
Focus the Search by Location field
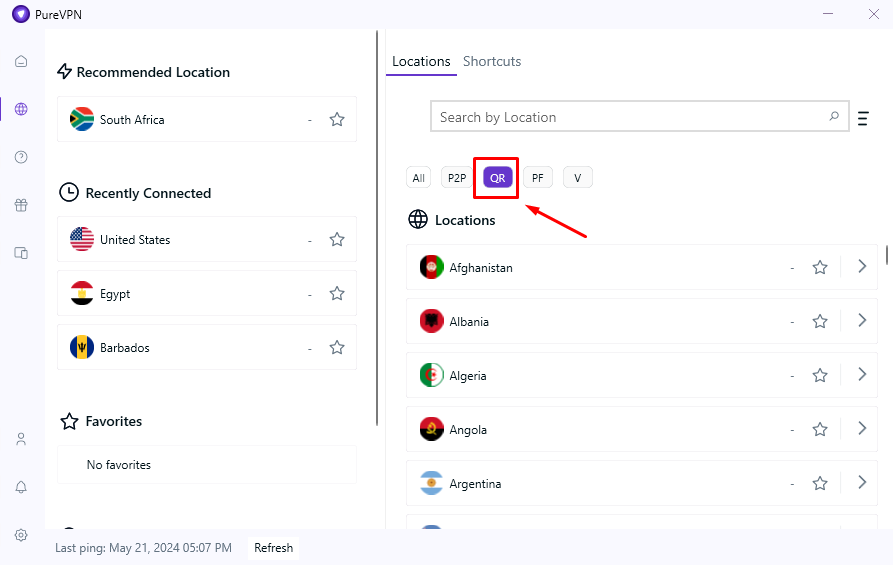(x=640, y=117)
